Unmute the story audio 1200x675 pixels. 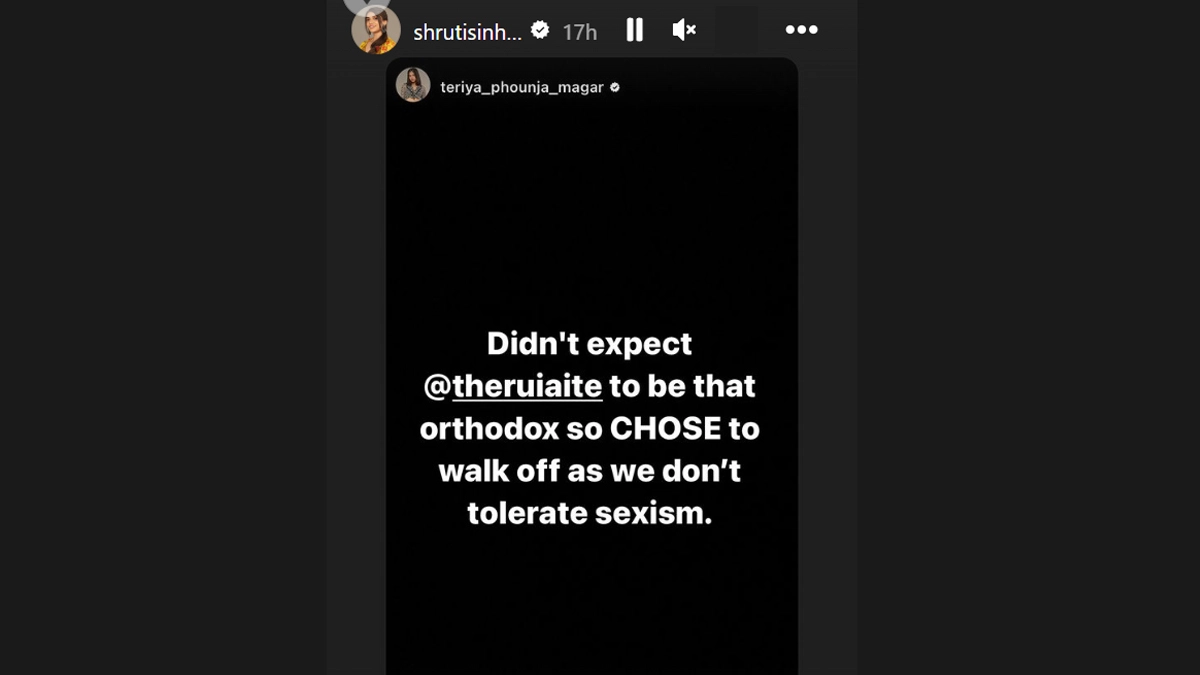(x=684, y=30)
